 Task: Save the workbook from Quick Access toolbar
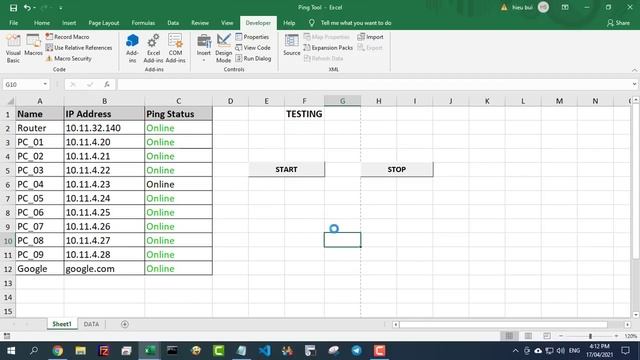(x=13, y=8)
